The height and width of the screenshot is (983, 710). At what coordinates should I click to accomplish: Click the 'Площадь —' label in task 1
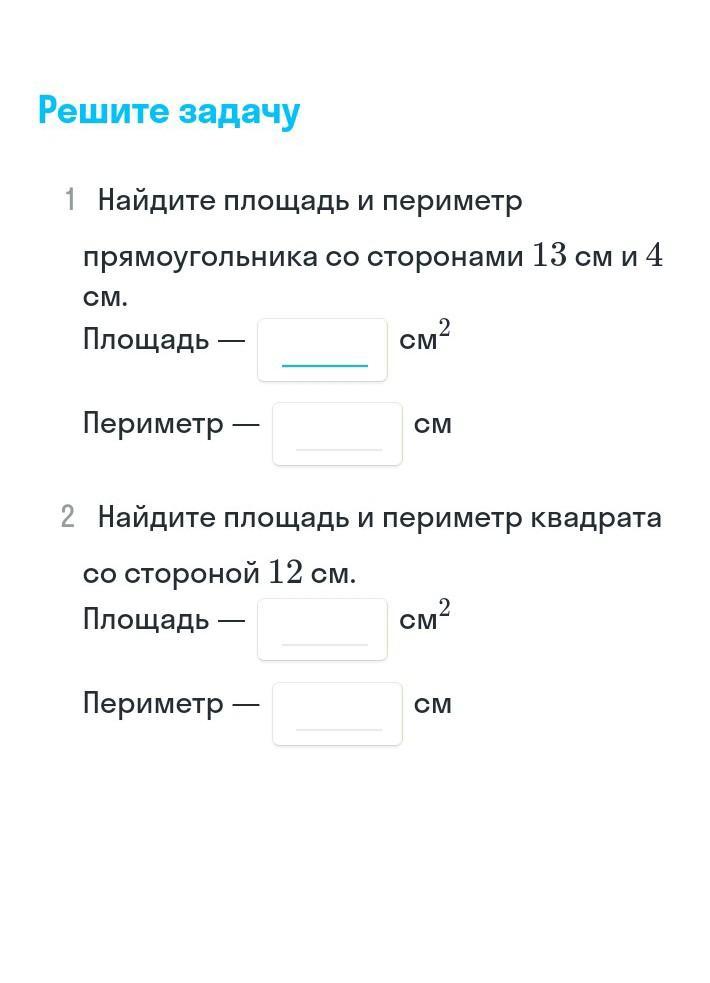click(163, 340)
